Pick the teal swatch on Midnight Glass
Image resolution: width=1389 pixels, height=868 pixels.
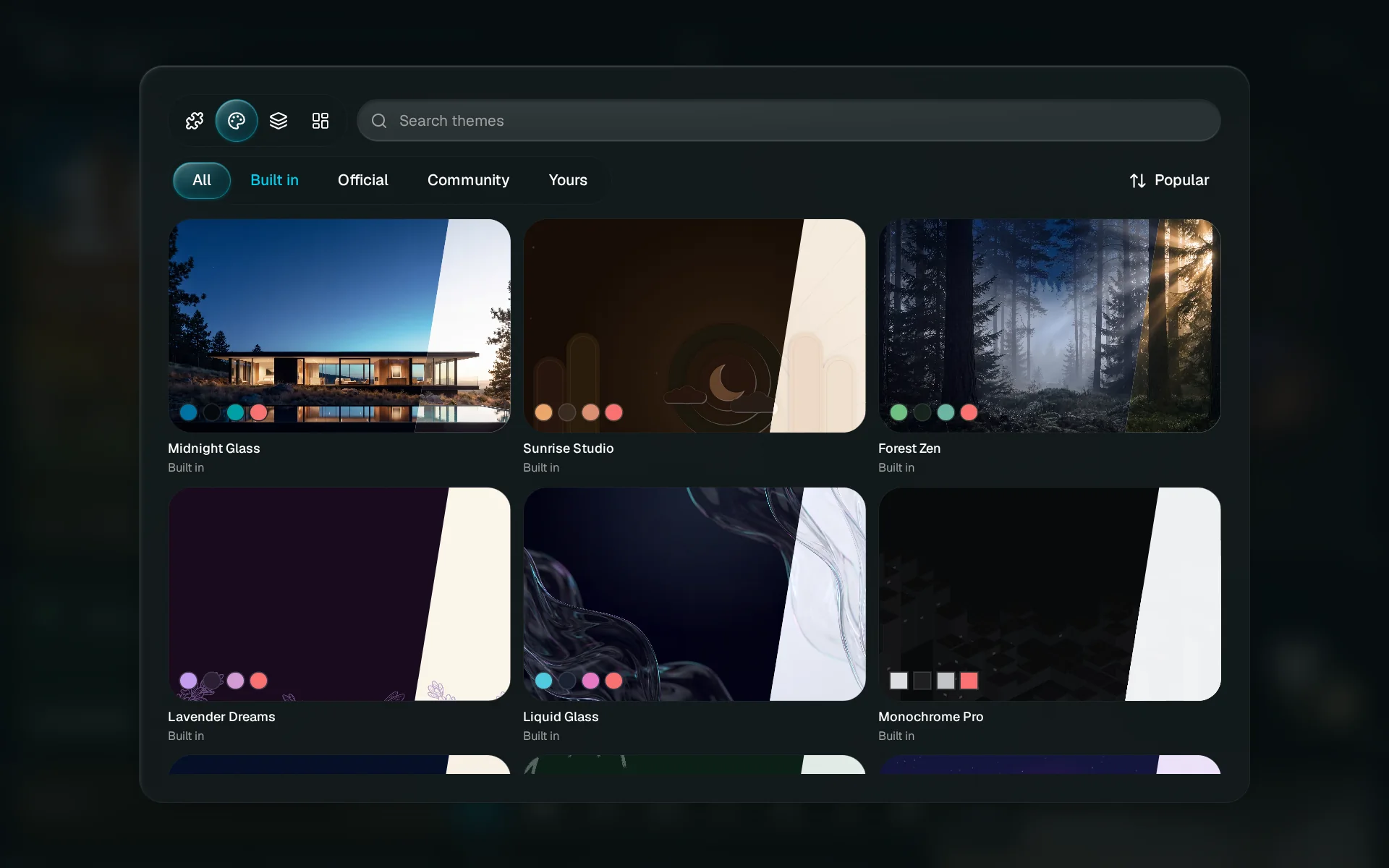(x=235, y=412)
